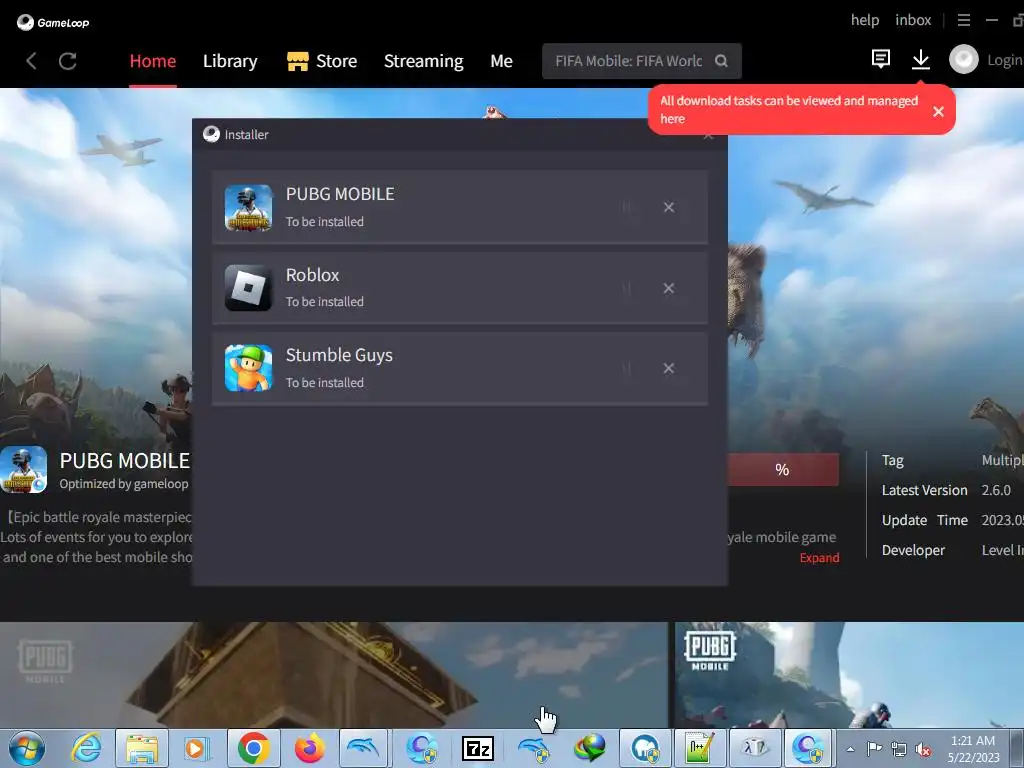Click the GameLoop logo
Image resolution: width=1024 pixels, height=768 pixels.
[53, 23]
